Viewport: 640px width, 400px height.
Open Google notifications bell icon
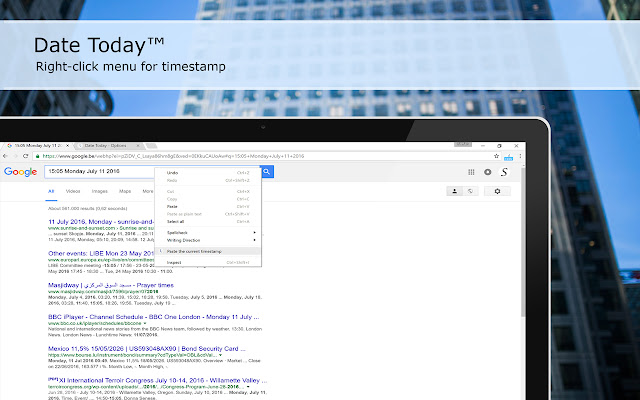[x=488, y=172]
